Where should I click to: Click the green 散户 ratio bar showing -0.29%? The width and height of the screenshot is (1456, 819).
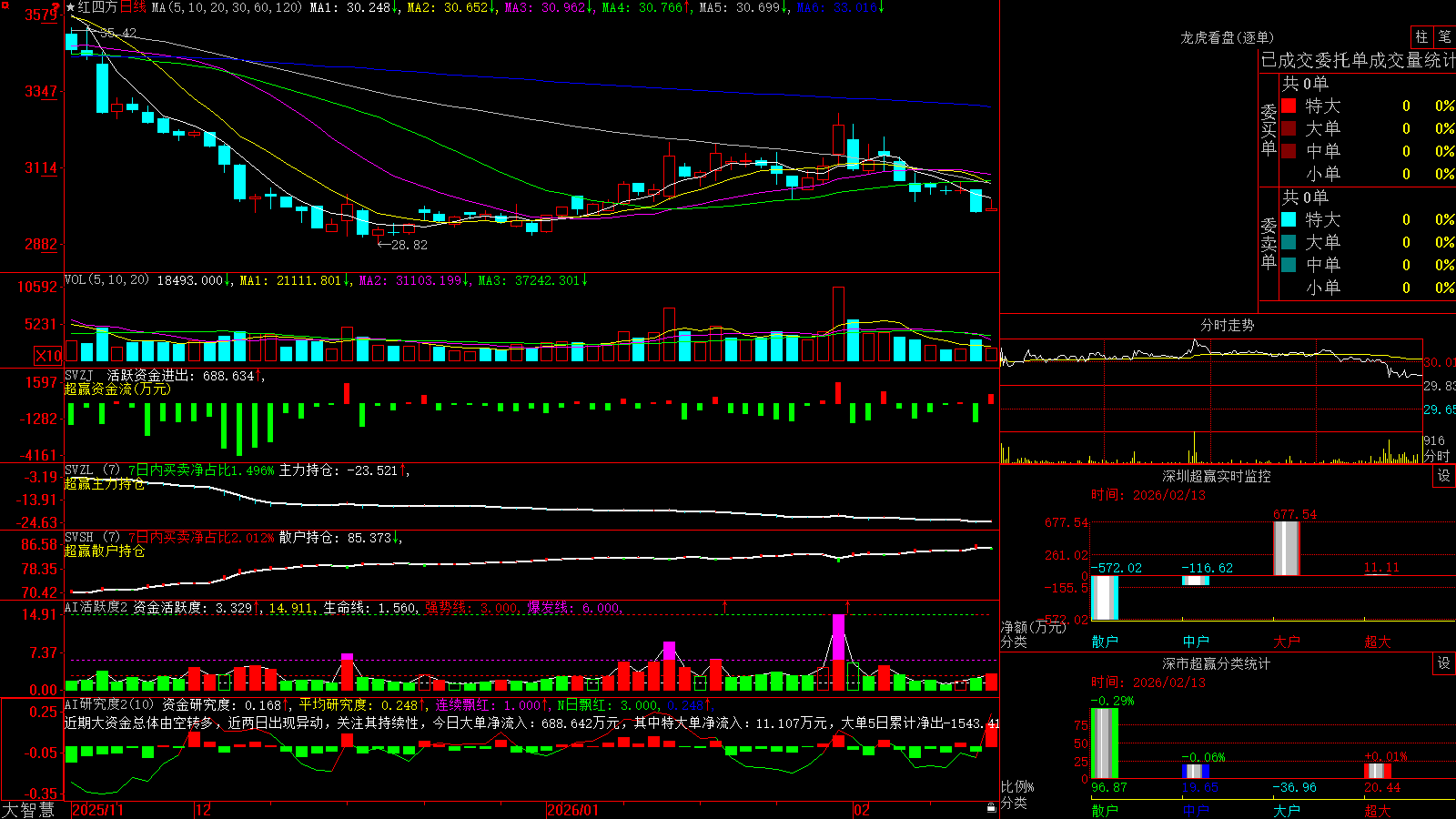(x=1105, y=743)
